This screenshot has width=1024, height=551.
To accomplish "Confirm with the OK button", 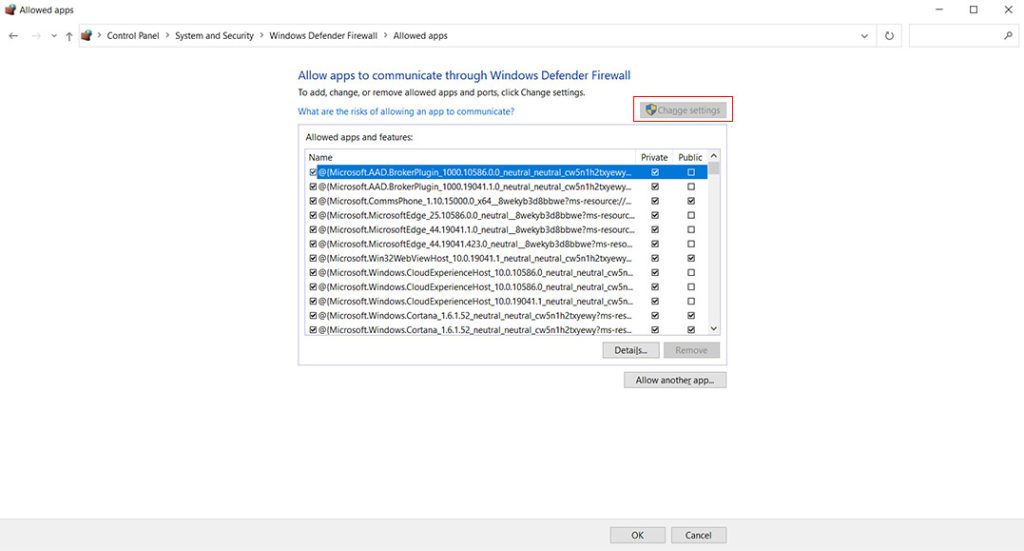I will pos(637,535).
